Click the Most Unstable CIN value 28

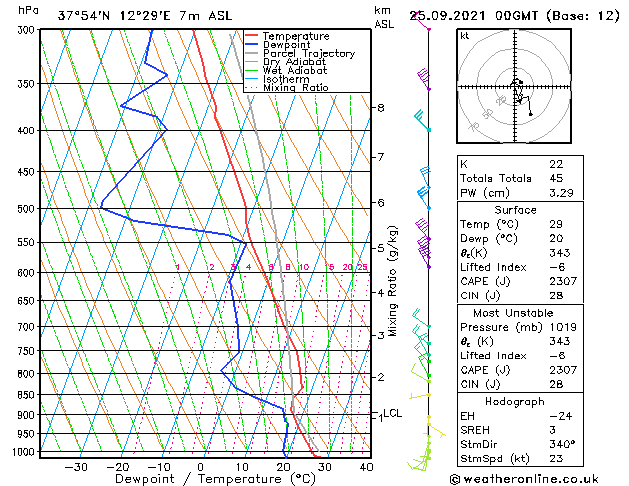pos(556,384)
